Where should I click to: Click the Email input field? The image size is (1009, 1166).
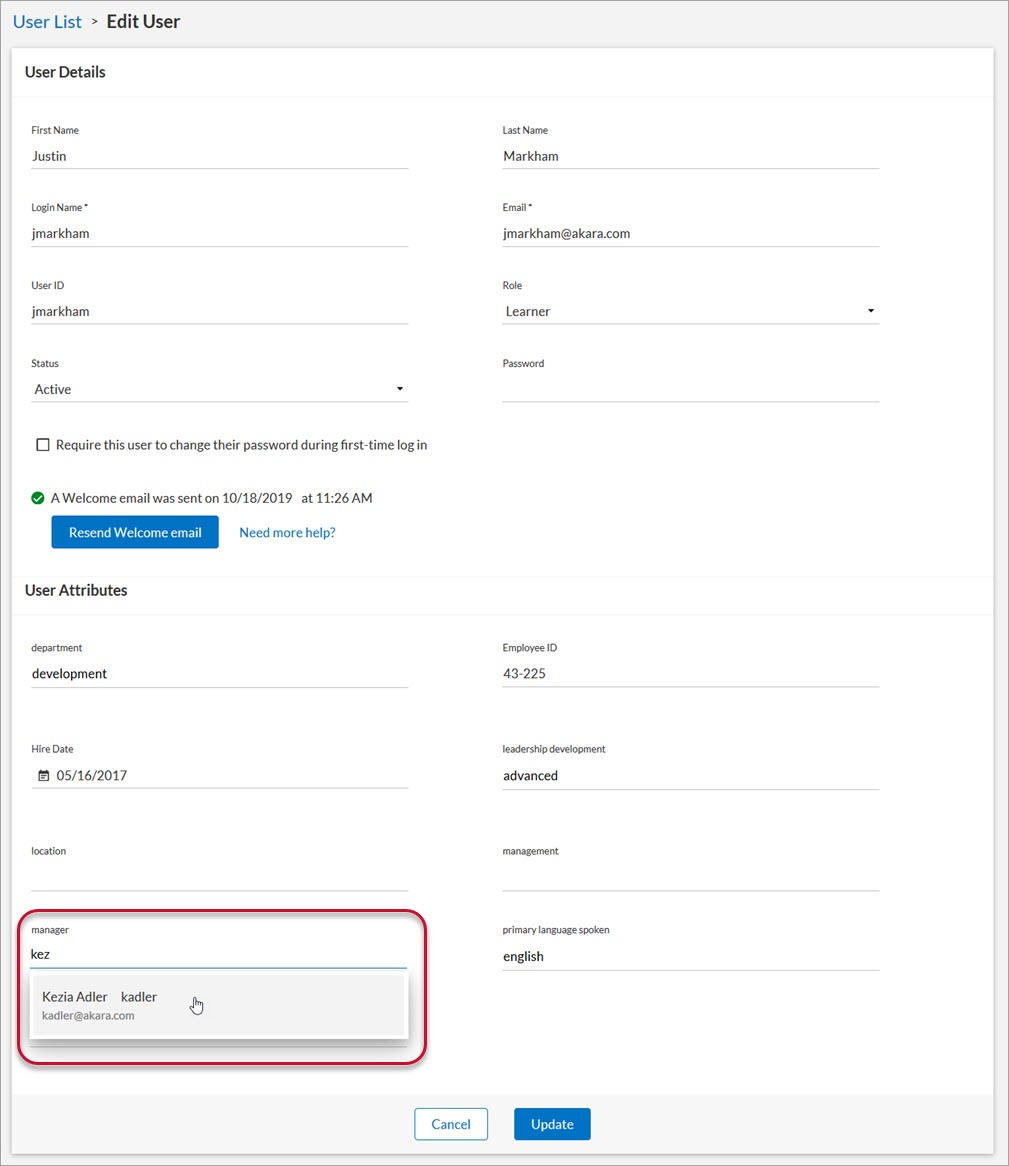pyautogui.click(x=690, y=234)
